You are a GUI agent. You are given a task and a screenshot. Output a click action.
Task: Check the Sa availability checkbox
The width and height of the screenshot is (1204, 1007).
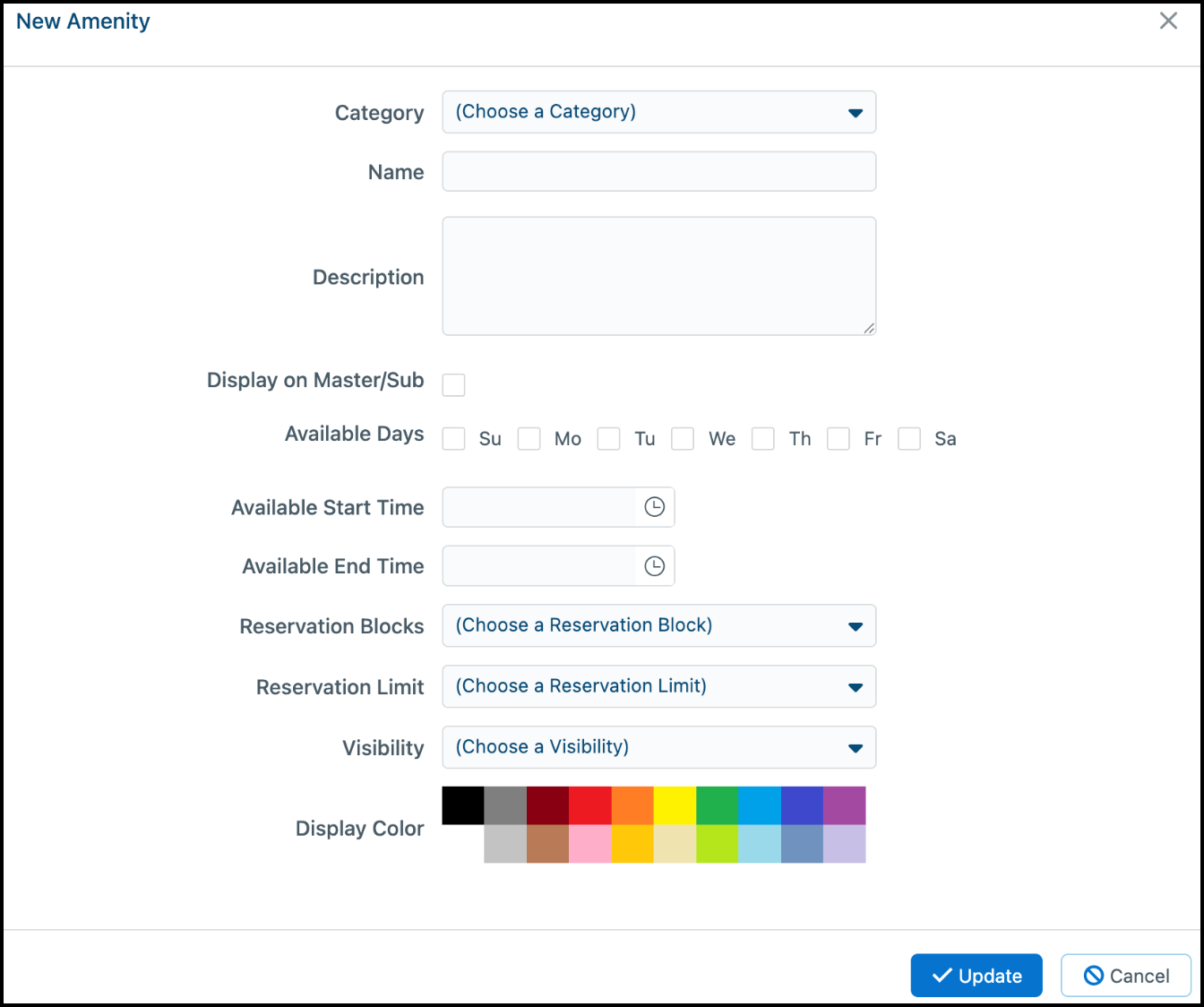[x=909, y=438]
